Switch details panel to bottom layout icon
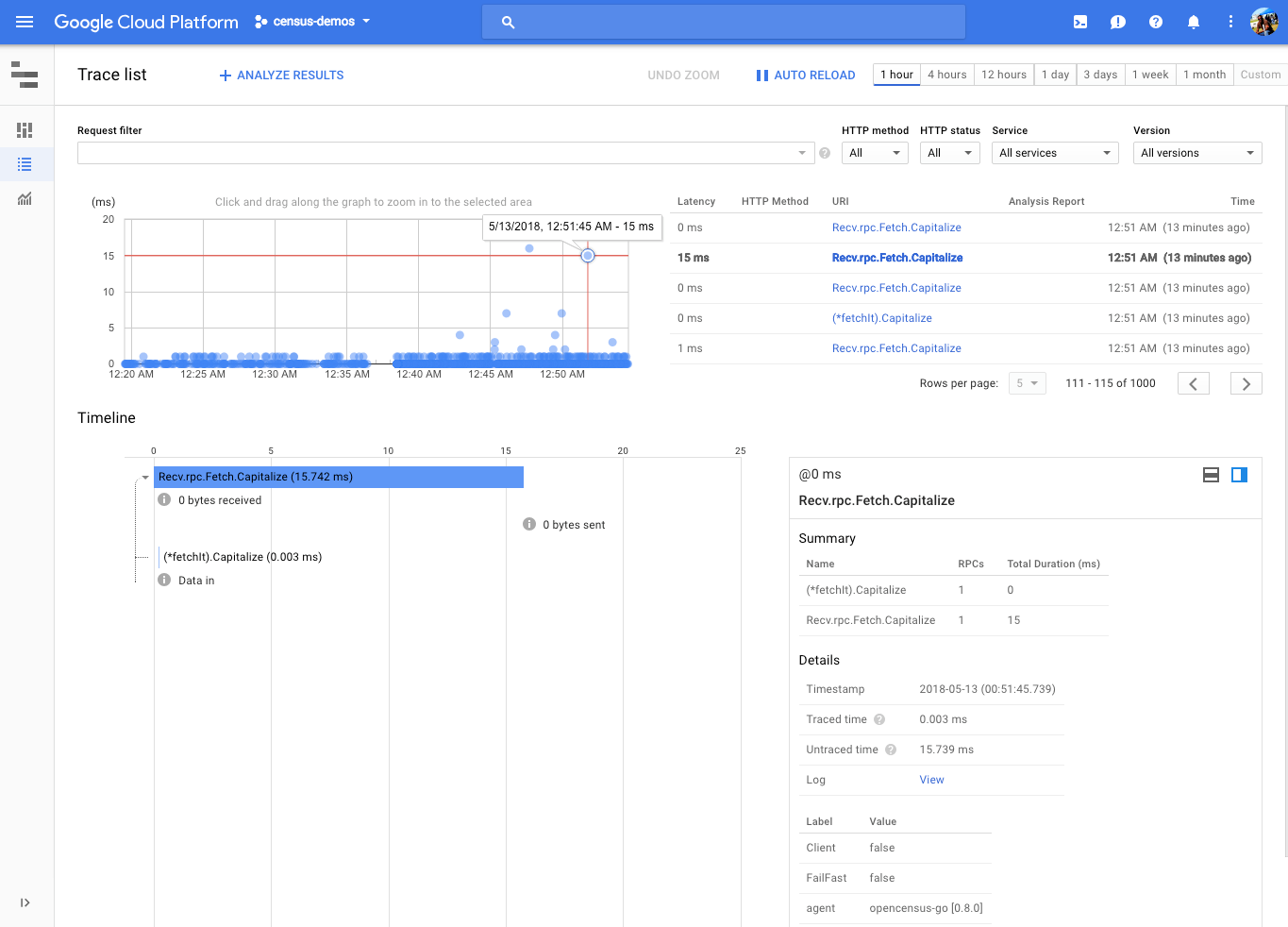 (x=1211, y=475)
